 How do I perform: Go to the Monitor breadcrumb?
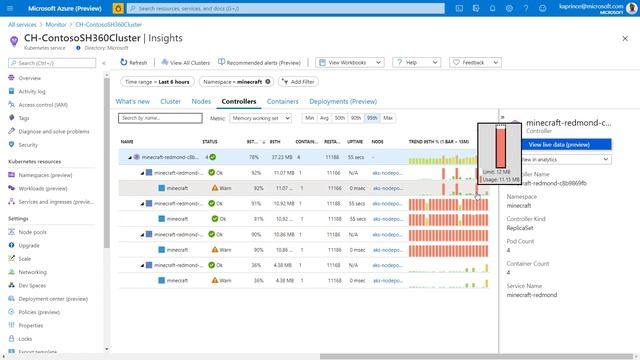pos(56,24)
